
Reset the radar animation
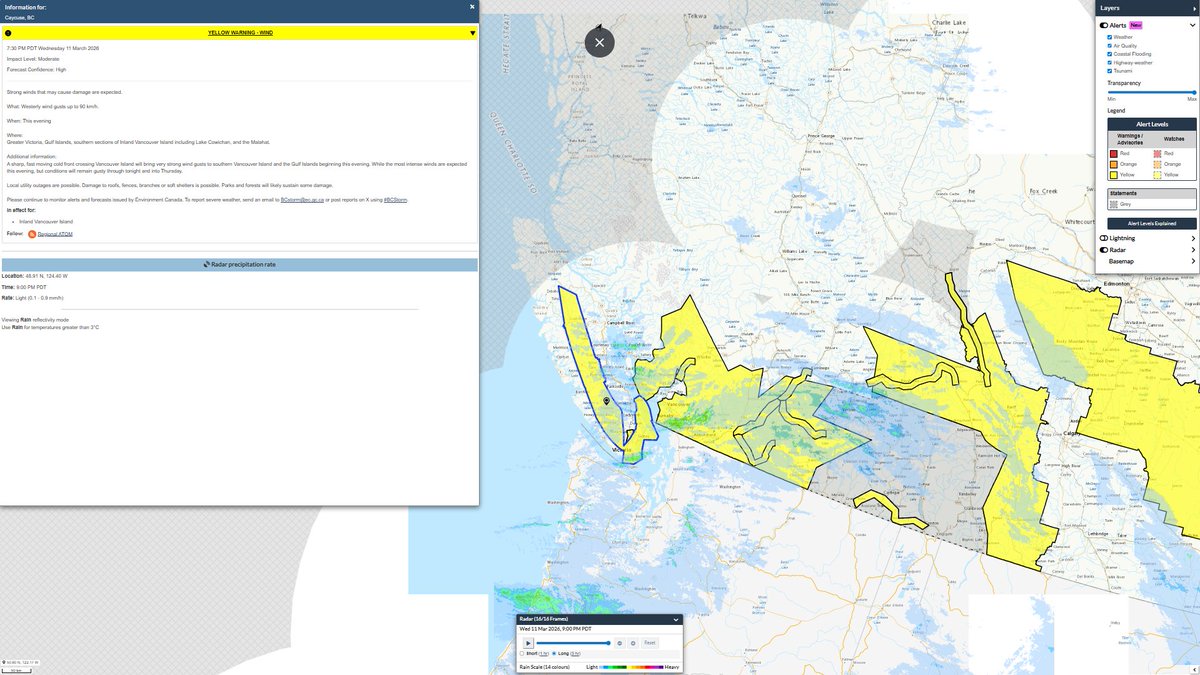[650, 643]
